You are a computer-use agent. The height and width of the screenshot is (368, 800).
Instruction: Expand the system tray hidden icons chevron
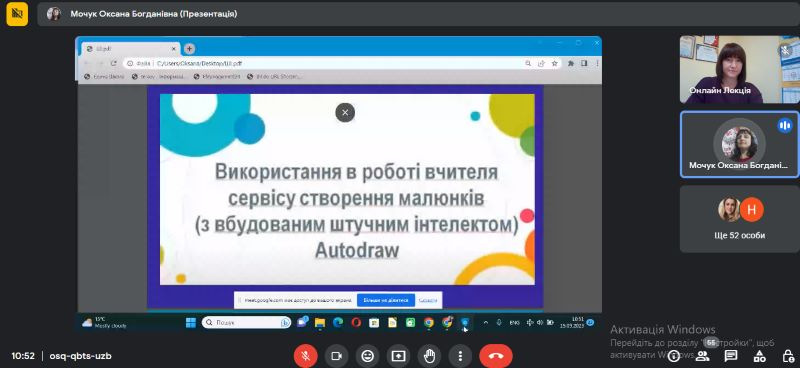pos(485,323)
